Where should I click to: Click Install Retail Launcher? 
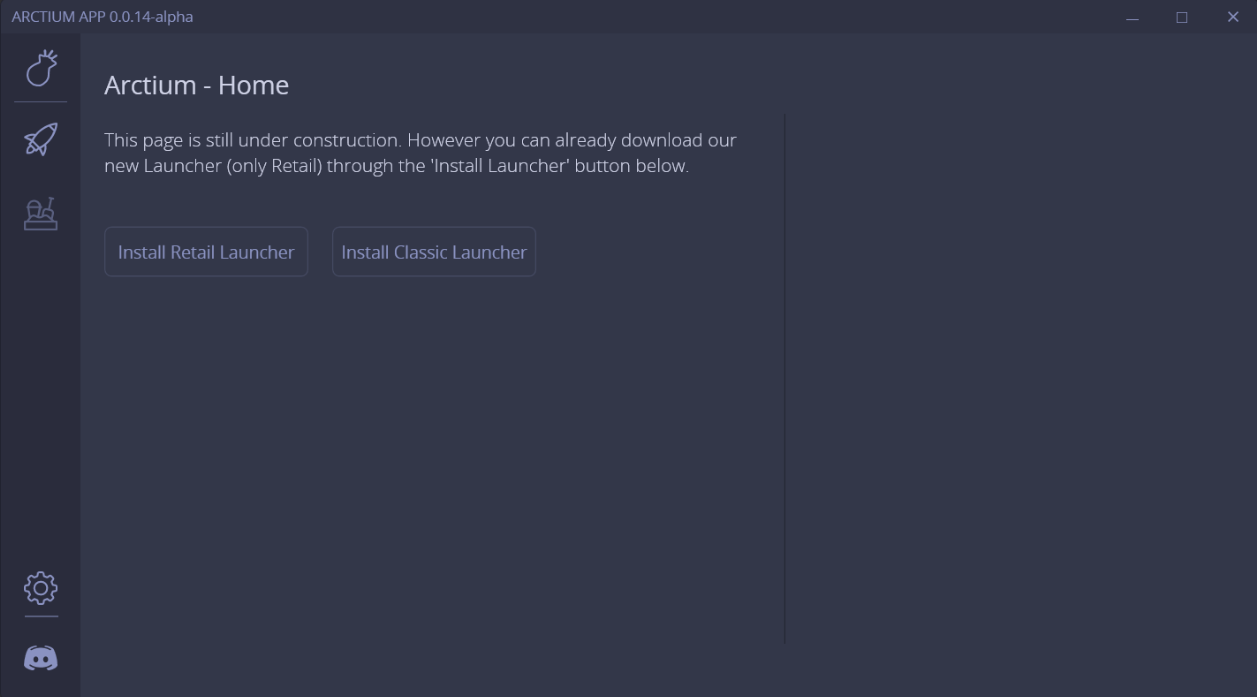click(205, 251)
